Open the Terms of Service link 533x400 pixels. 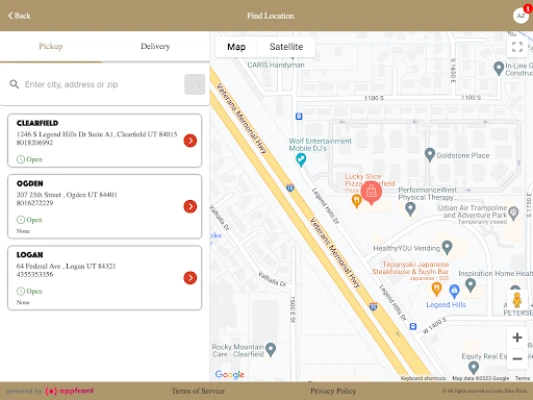[x=198, y=391]
